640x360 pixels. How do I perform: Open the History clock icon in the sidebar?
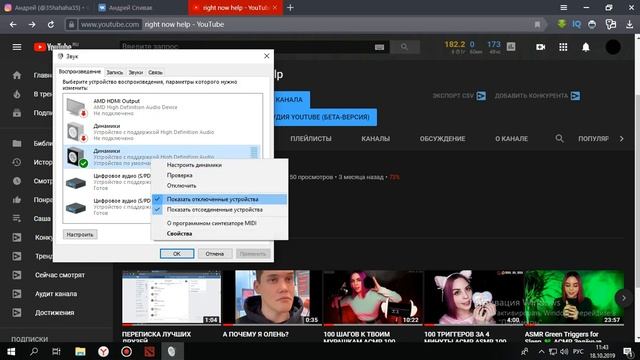tap(17, 162)
